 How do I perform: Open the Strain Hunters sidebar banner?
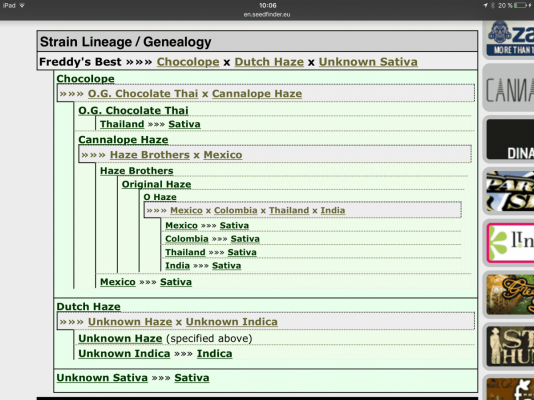click(510, 346)
